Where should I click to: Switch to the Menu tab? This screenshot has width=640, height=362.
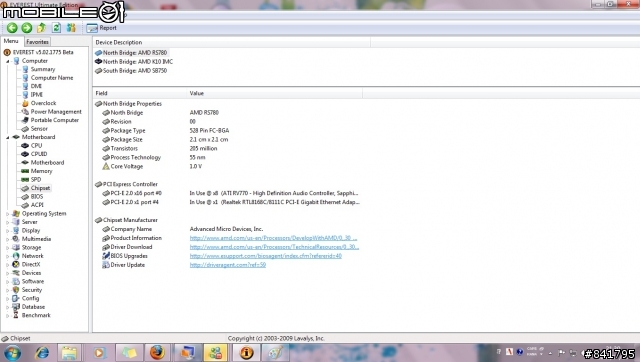point(11,41)
